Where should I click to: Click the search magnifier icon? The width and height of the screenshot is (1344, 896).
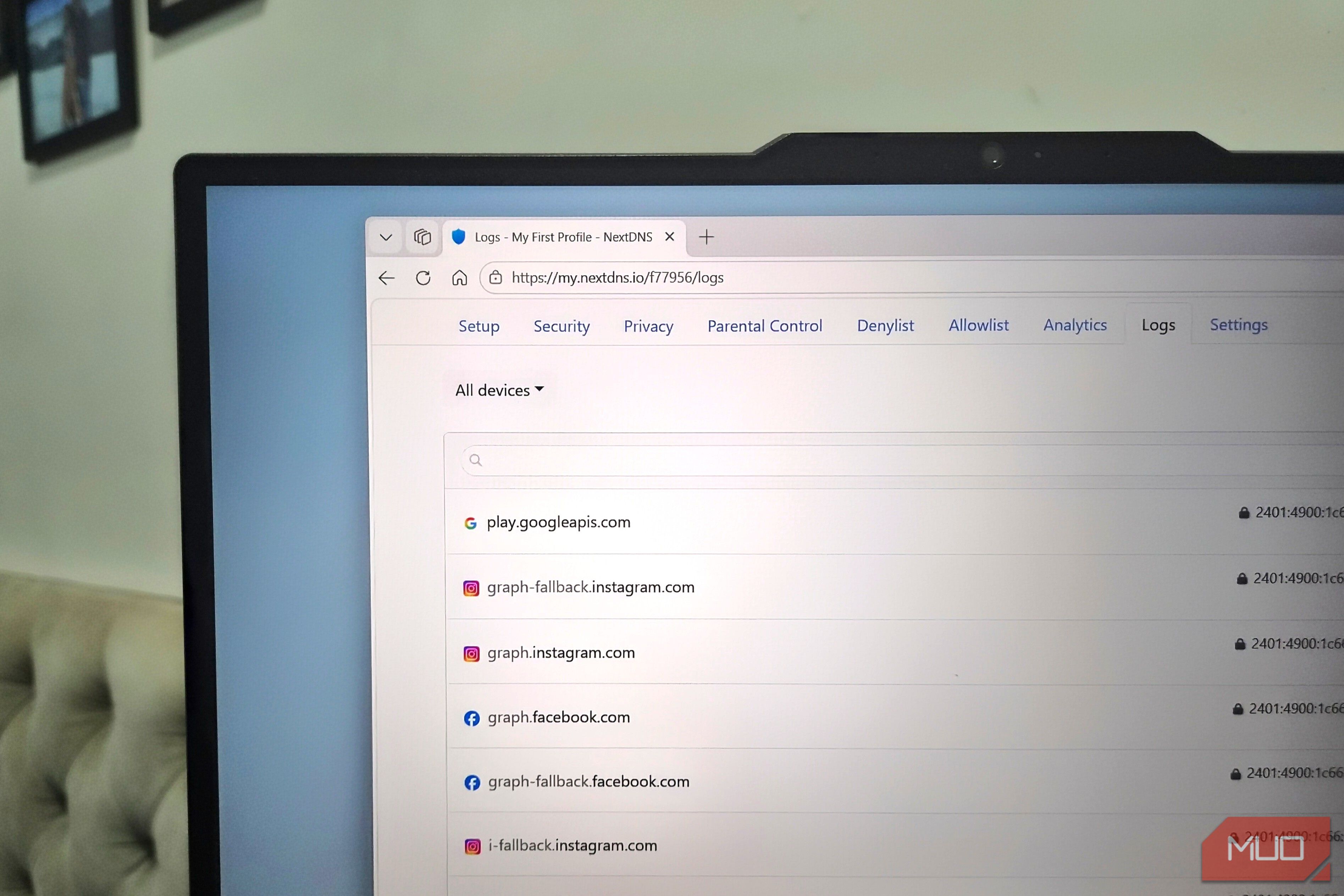[475, 460]
